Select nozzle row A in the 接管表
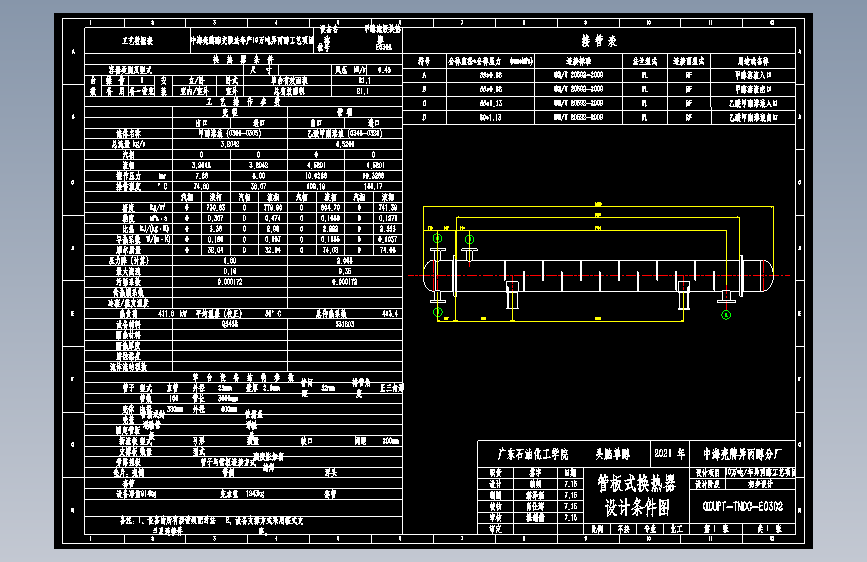Screen dimensions: 867x562 (599, 75)
